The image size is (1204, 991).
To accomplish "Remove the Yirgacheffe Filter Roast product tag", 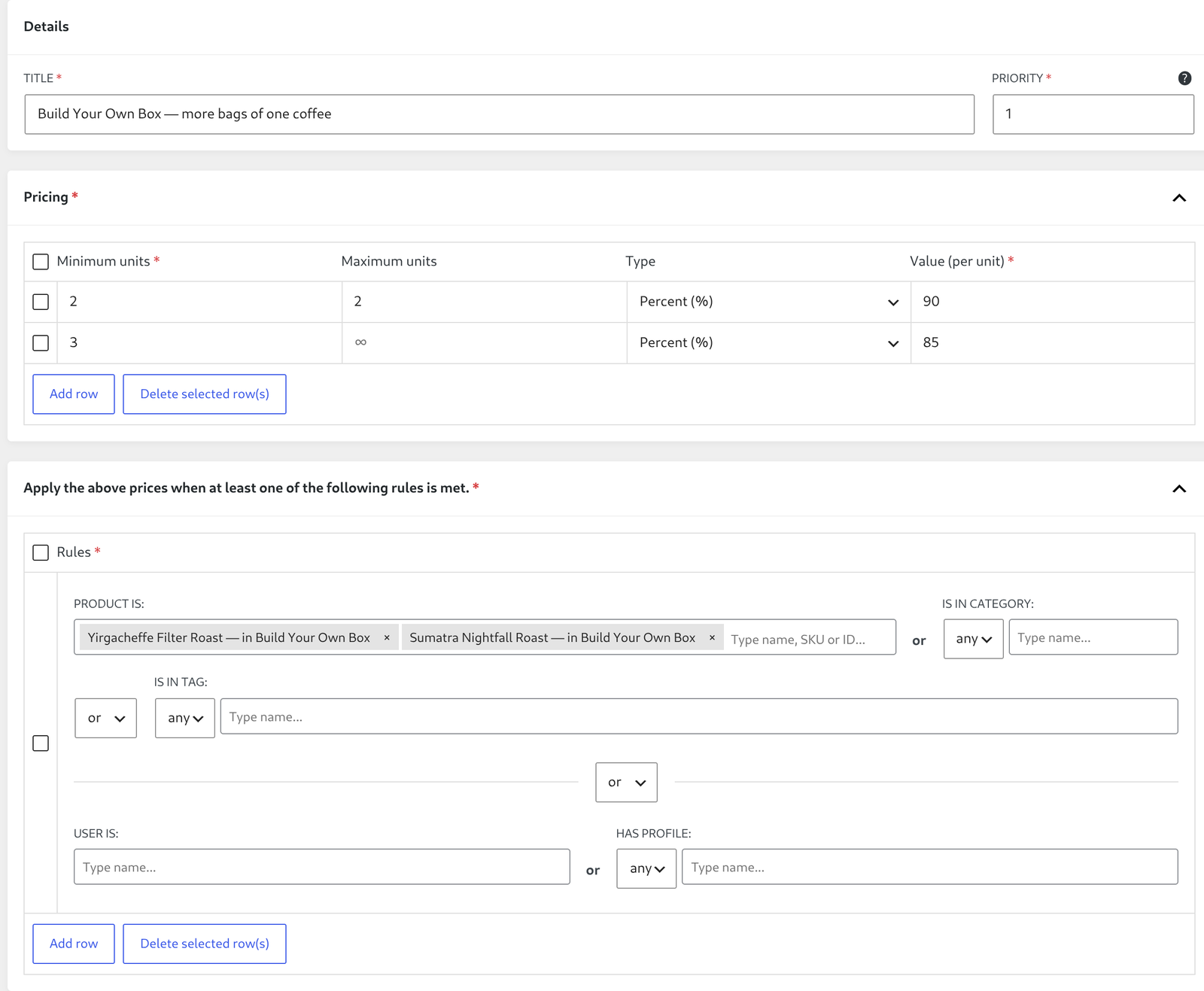I will point(387,637).
